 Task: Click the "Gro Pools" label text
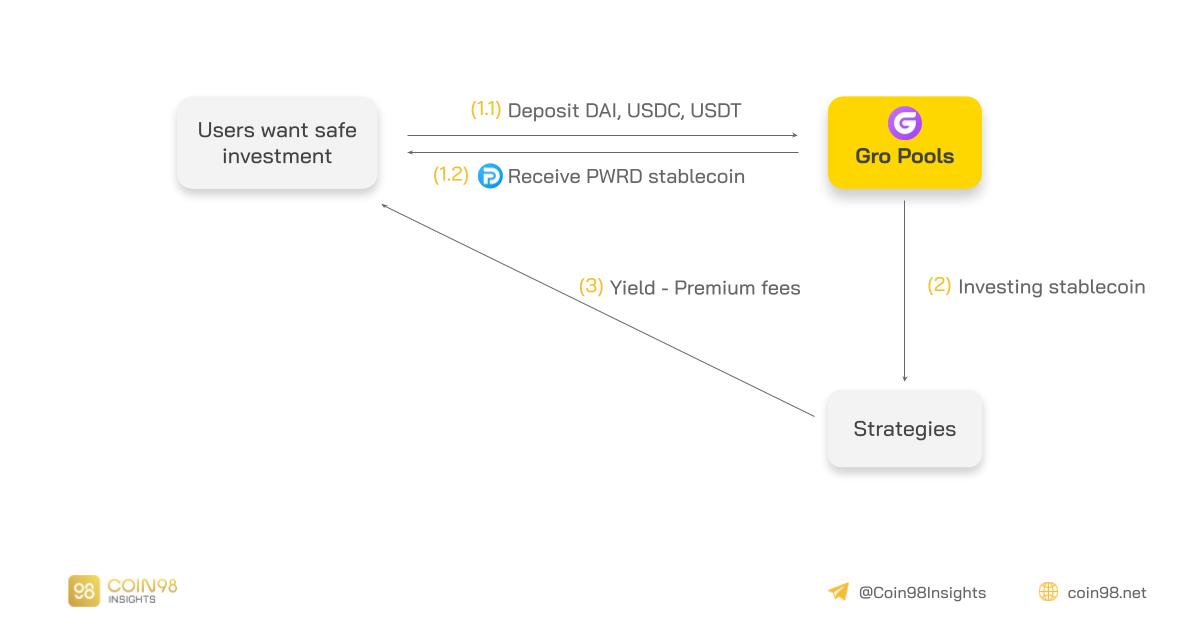[904, 156]
